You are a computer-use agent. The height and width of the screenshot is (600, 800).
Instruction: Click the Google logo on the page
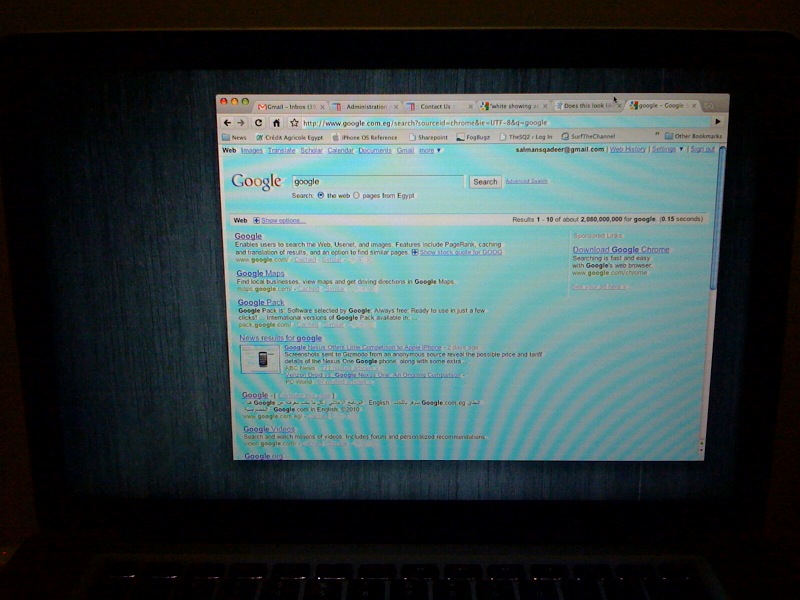257,182
